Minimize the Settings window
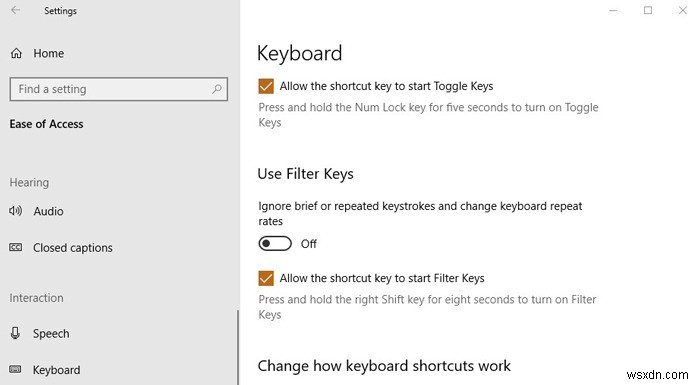 (613, 10)
